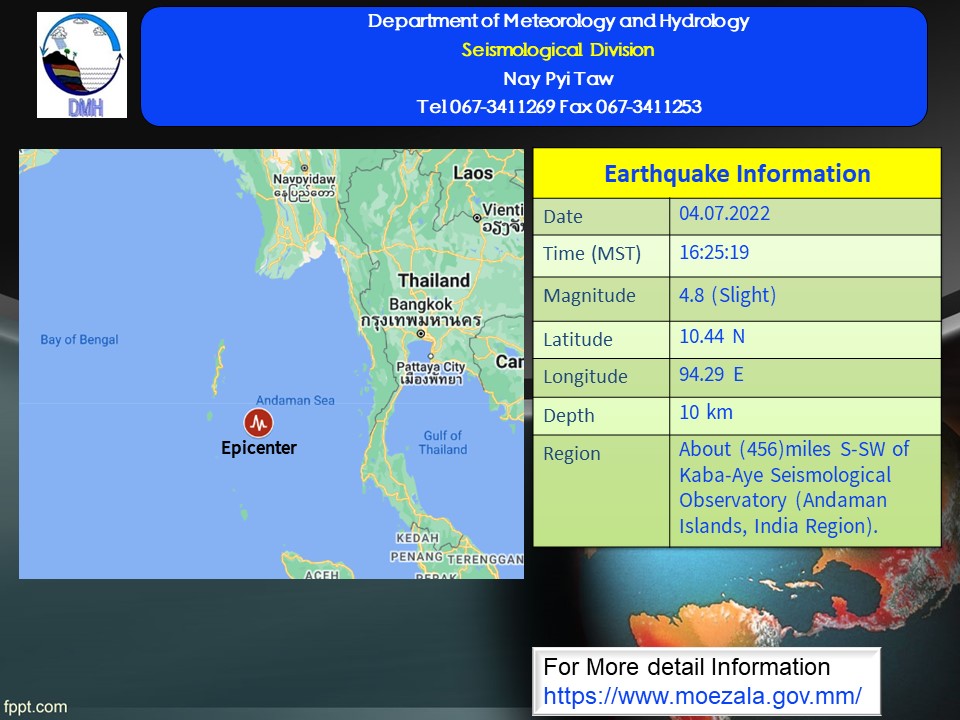Click the 'Bangkok' city label on map

coord(421,304)
